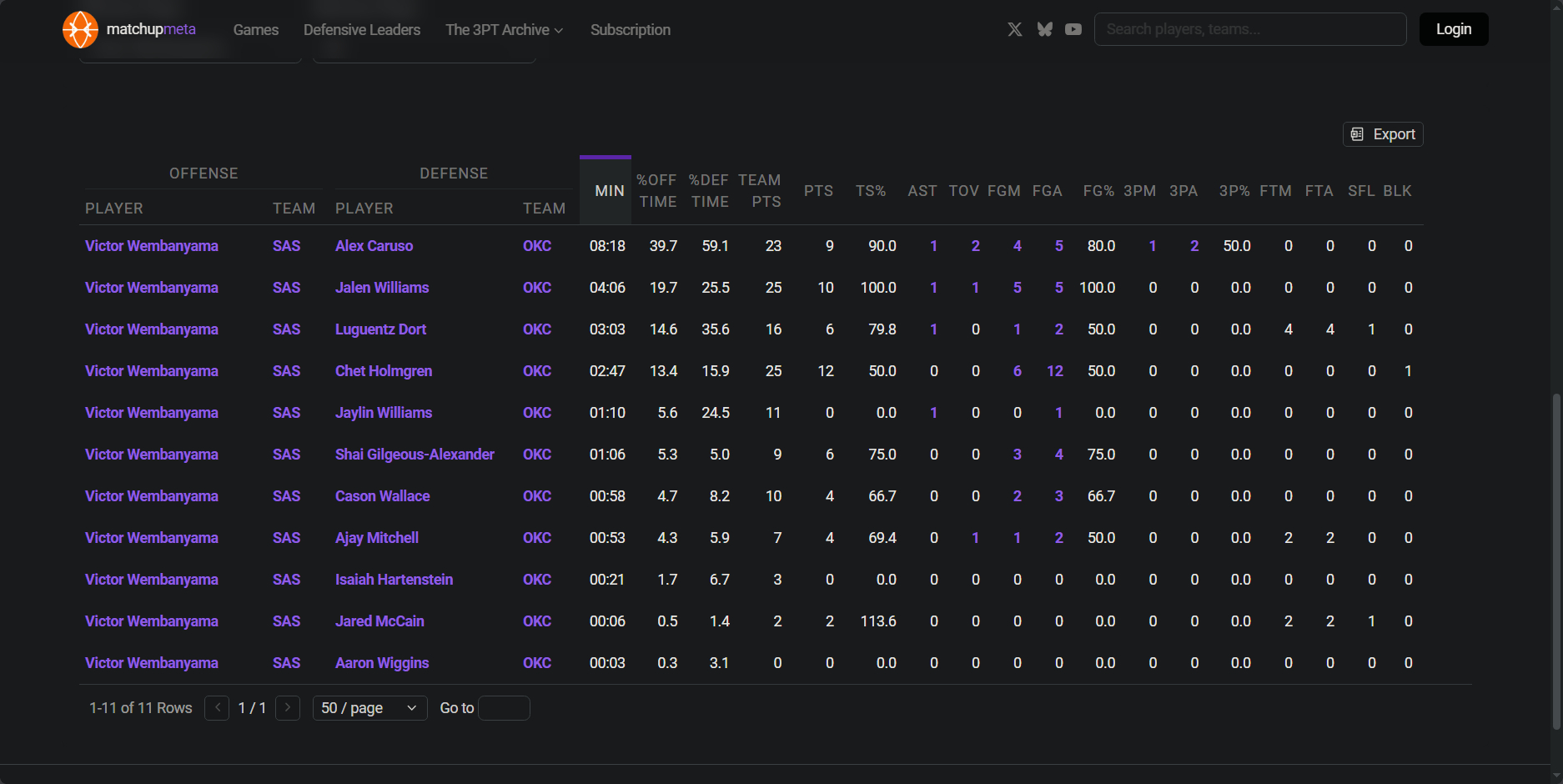Open Jalen Williams player page

point(382,288)
